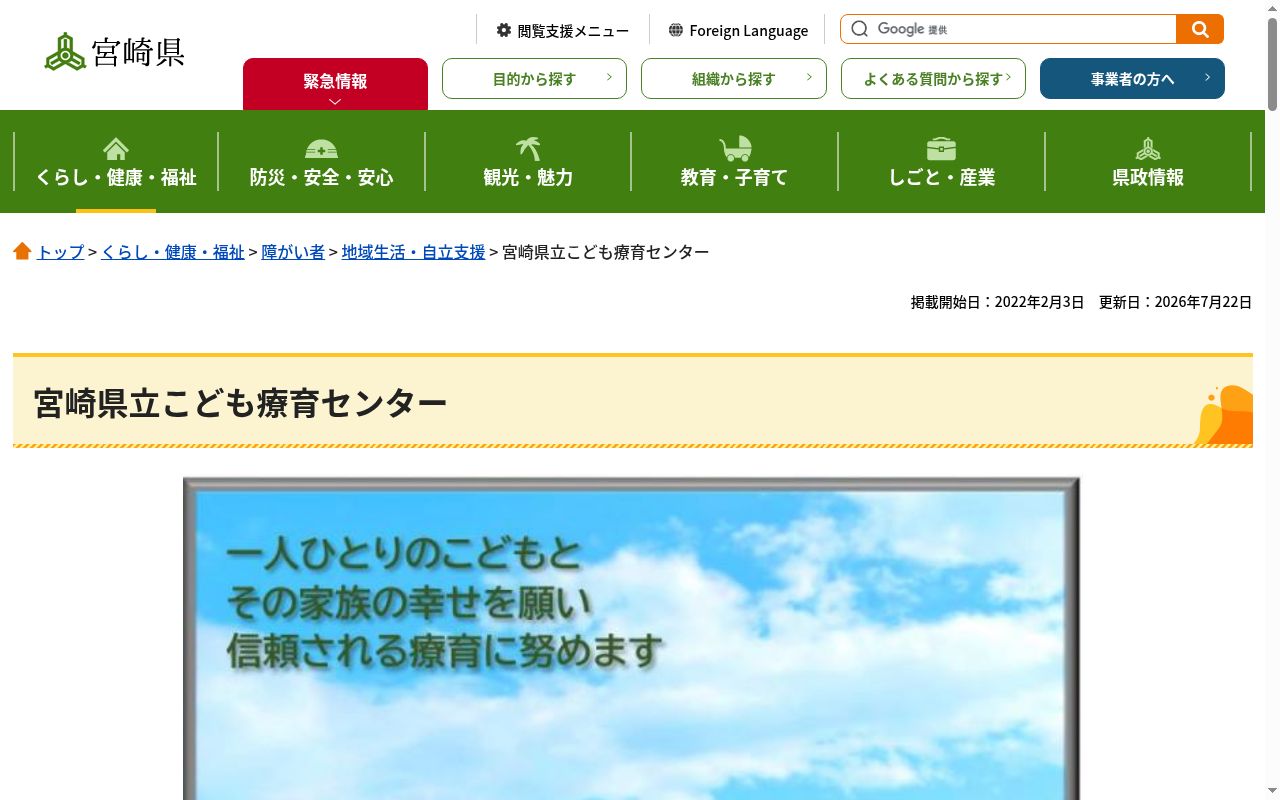Viewport: 1280px width, 800px height.
Task: Click the briefcase icon above しごと・産業
Action: [941, 149]
